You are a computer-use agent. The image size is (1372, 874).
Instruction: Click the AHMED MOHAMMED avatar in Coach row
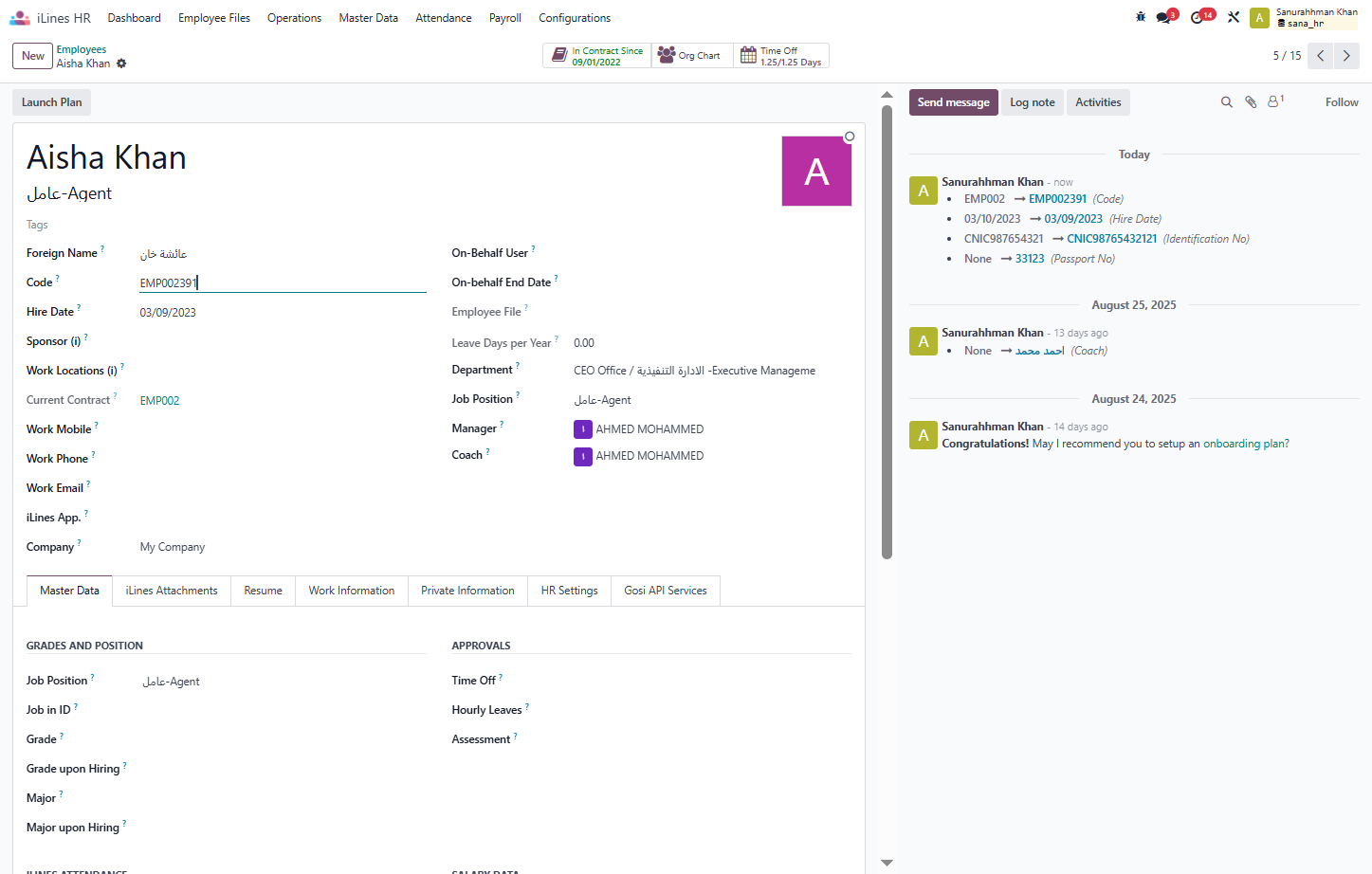tap(583, 456)
